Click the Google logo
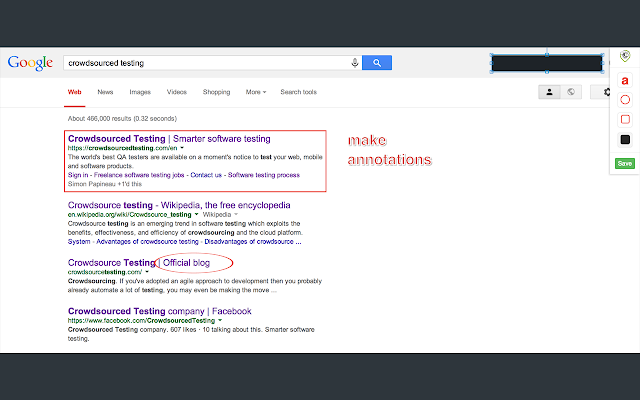640x400 pixels. click(30, 63)
